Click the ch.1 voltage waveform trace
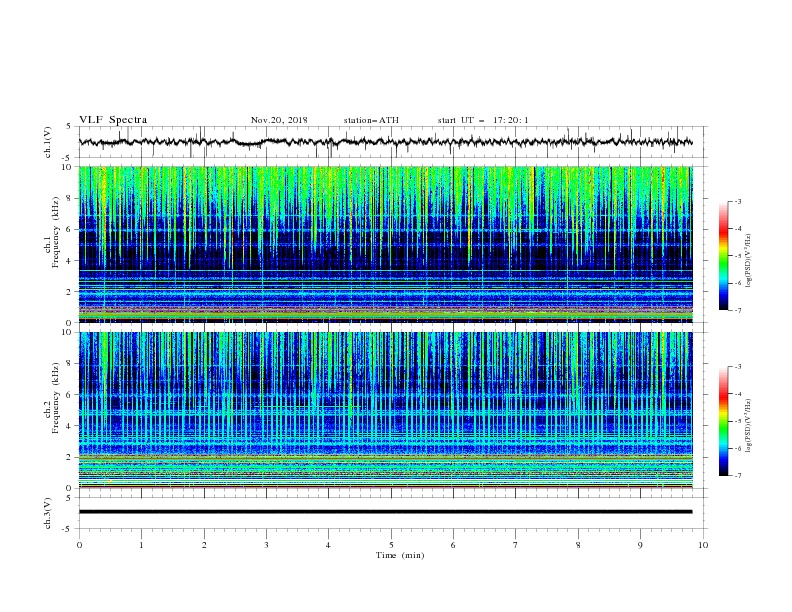 (x=385, y=142)
